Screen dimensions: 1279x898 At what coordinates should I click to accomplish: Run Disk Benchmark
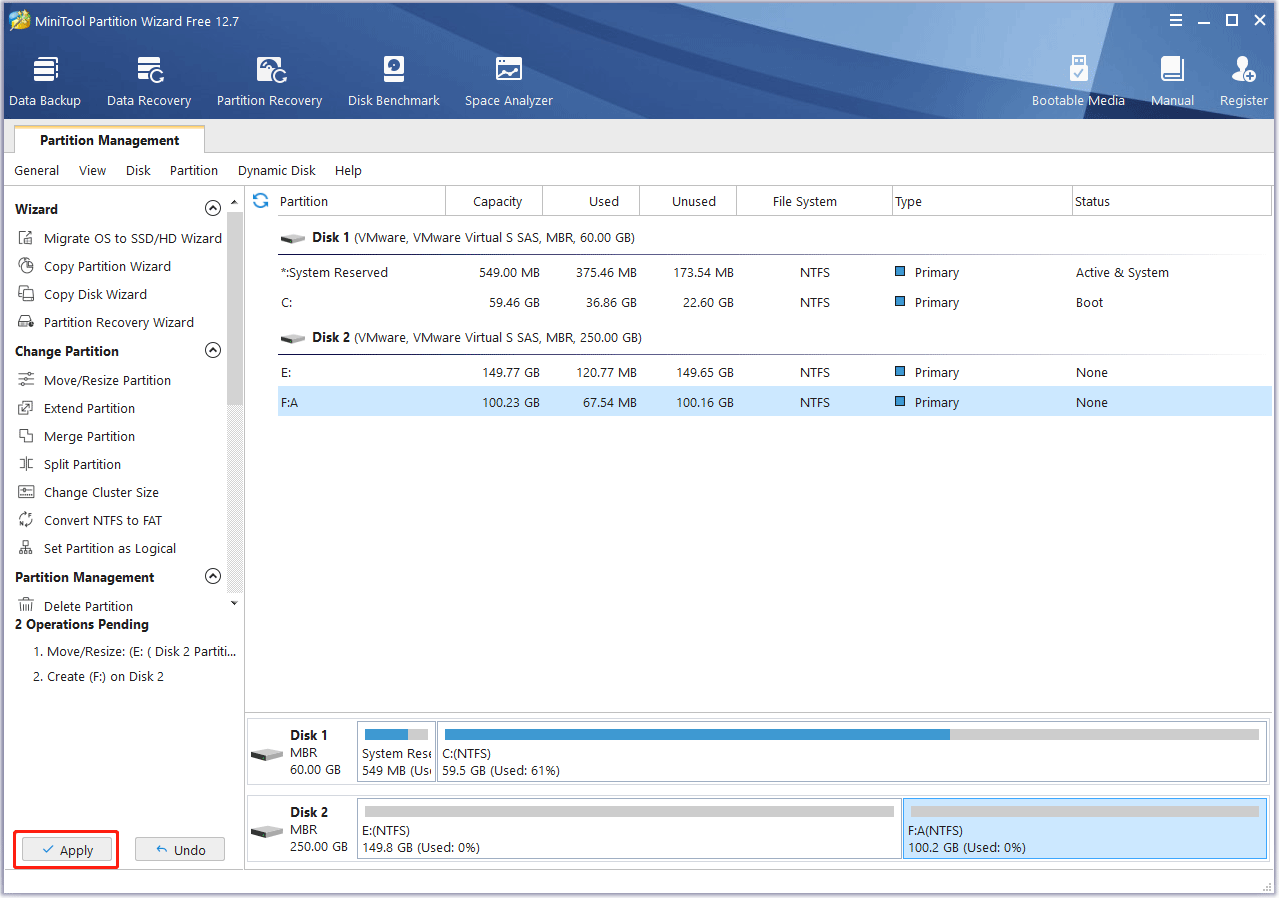pyautogui.click(x=392, y=79)
